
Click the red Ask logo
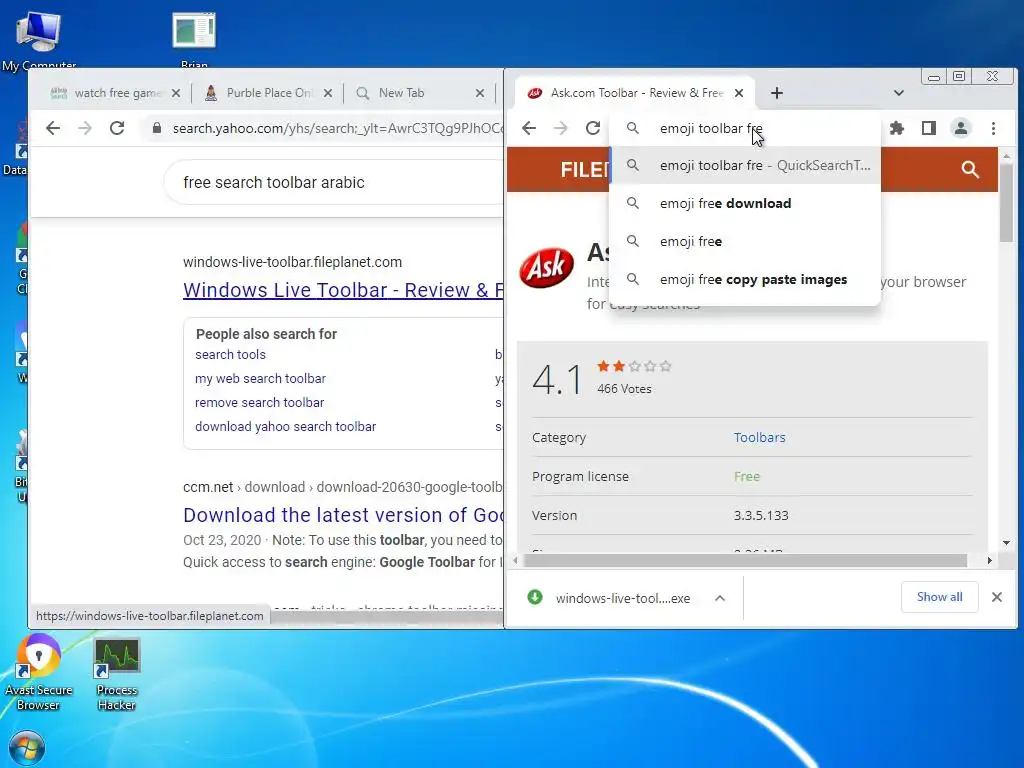[547, 267]
